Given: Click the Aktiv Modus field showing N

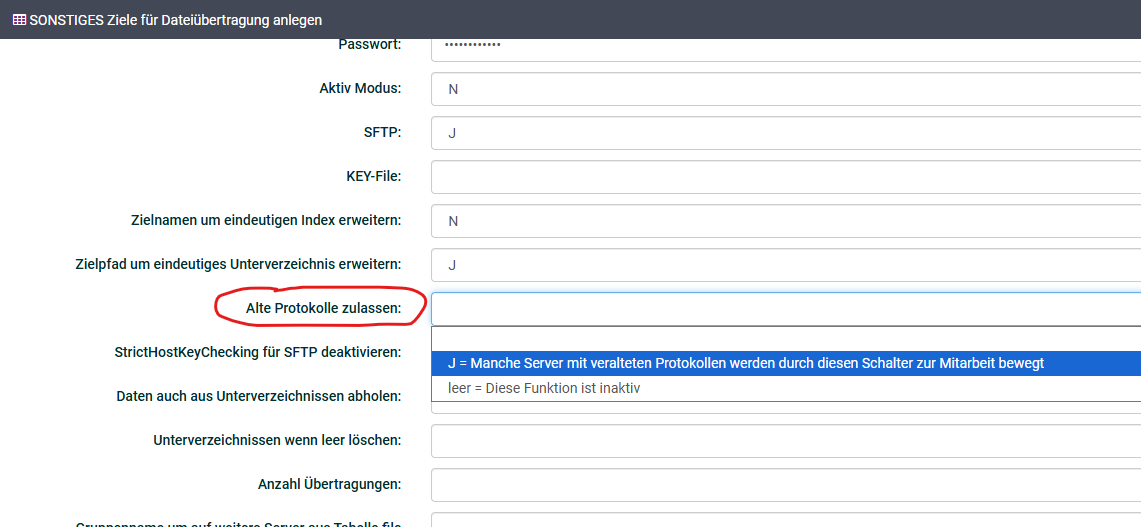Looking at the screenshot, I should 785,89.
